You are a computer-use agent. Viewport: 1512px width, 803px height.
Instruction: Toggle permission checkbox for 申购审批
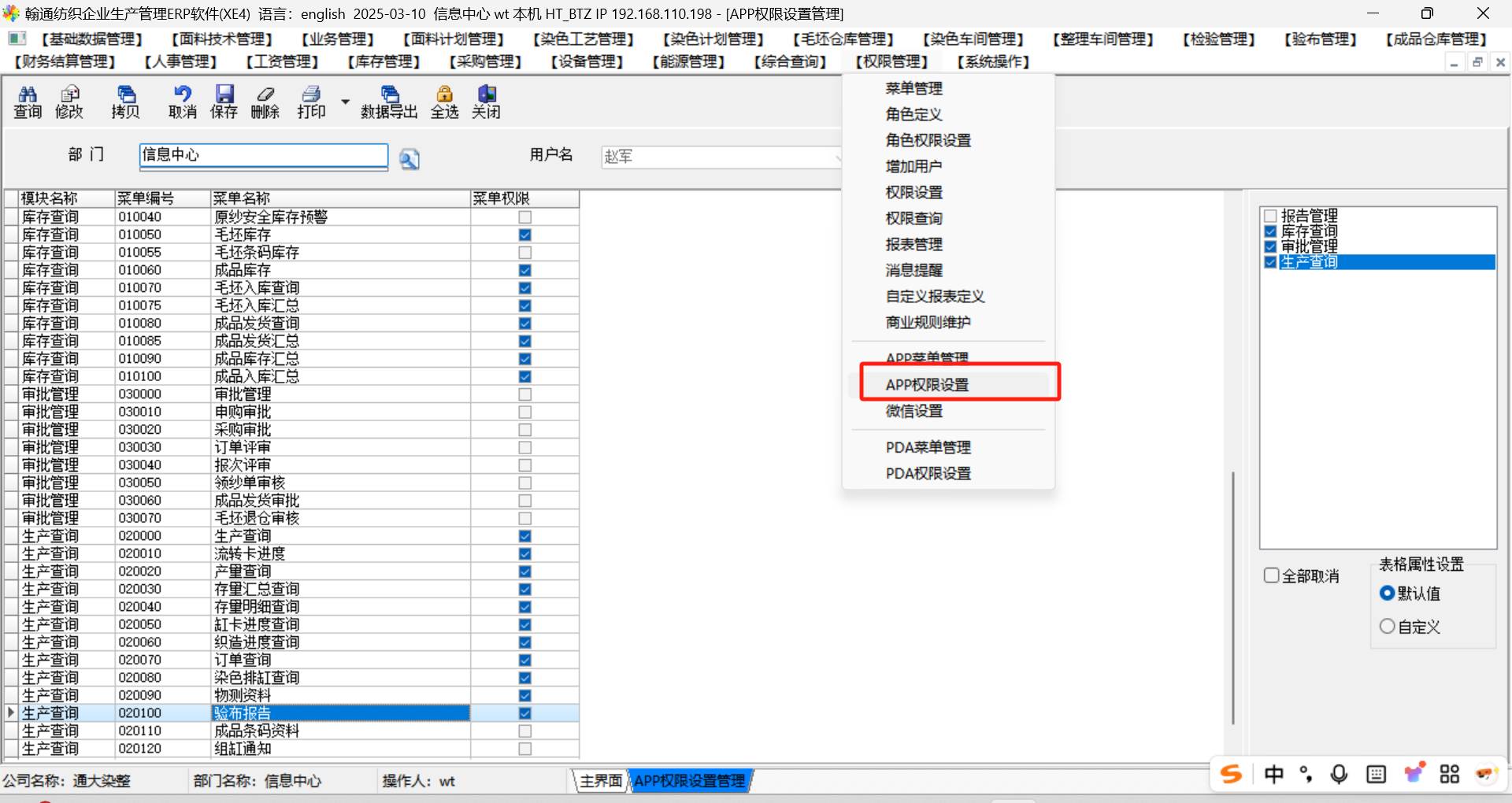[x=525, y=413]
